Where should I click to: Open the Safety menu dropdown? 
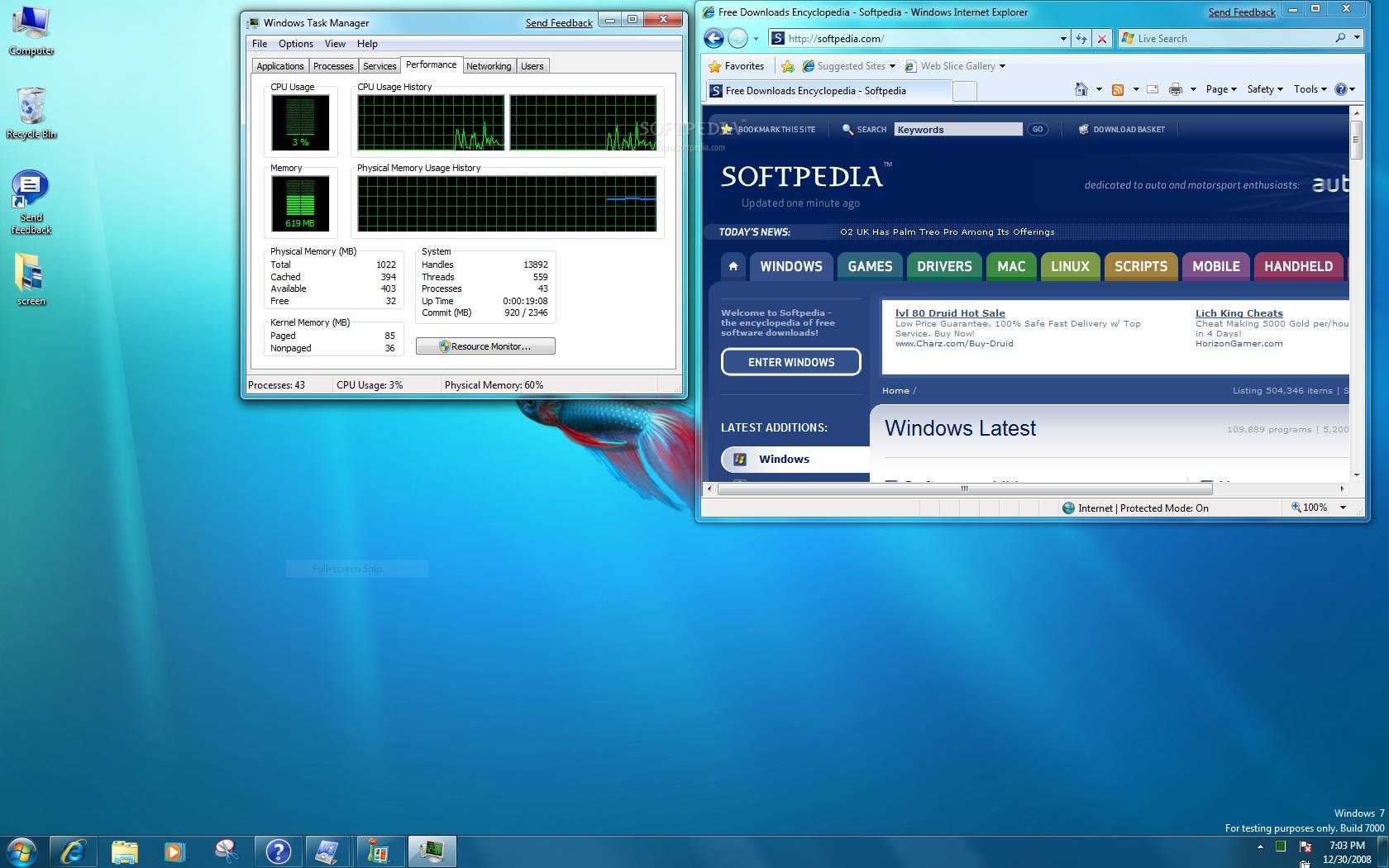(x=1264, y=89)
